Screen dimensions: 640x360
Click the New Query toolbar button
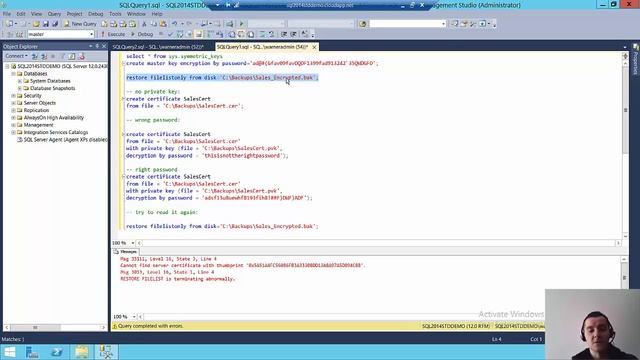pos(80,24)
